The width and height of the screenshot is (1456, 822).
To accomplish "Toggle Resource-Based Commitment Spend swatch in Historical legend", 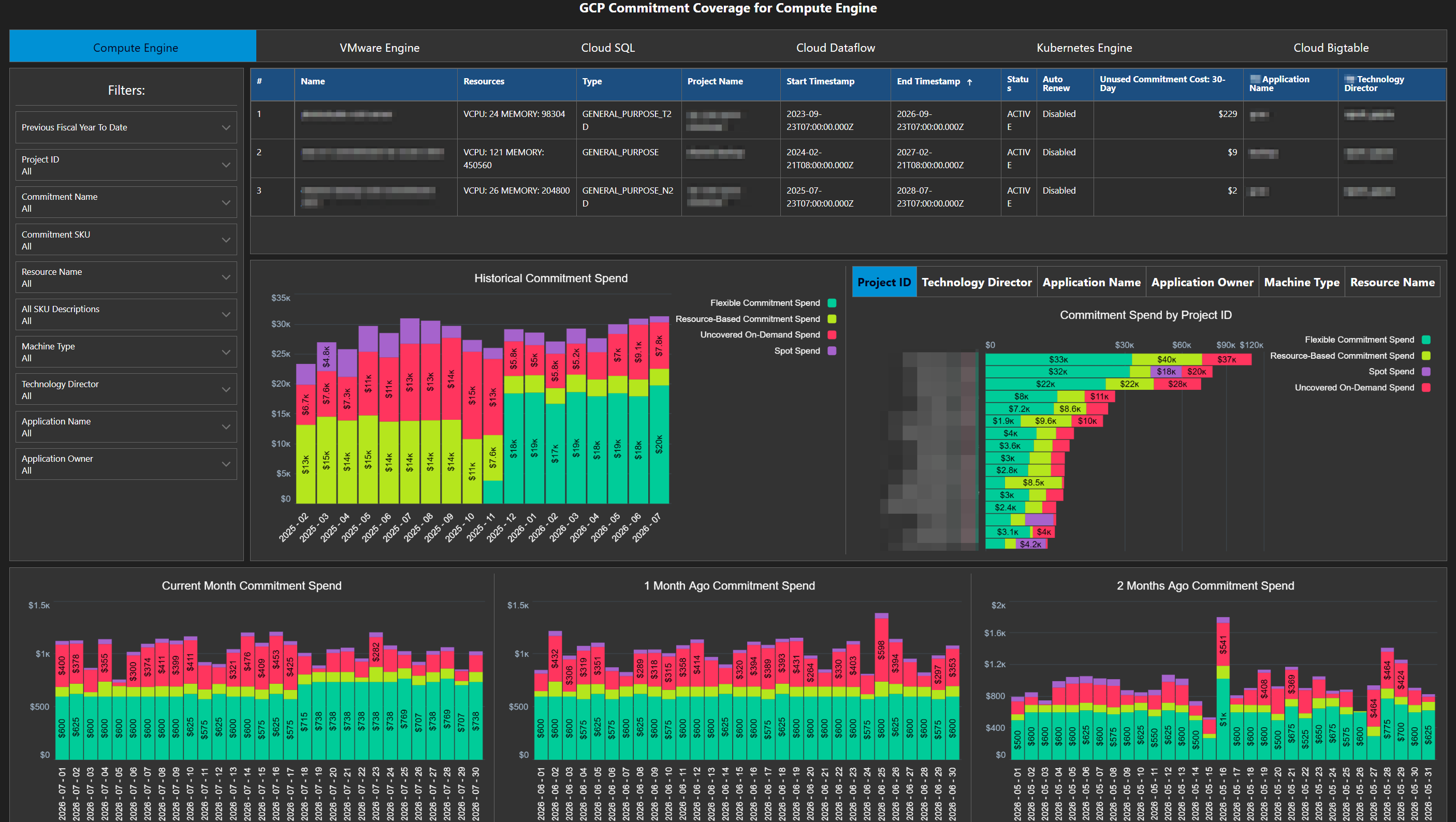I will (832, 319).
